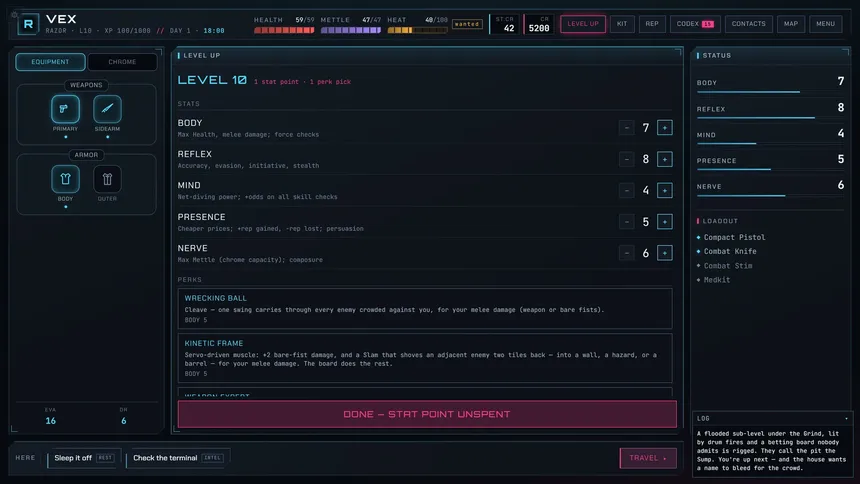This screenshot has height=484, width=860.
Task: Click the log text about the Sump
Action: tap(772, 451)
